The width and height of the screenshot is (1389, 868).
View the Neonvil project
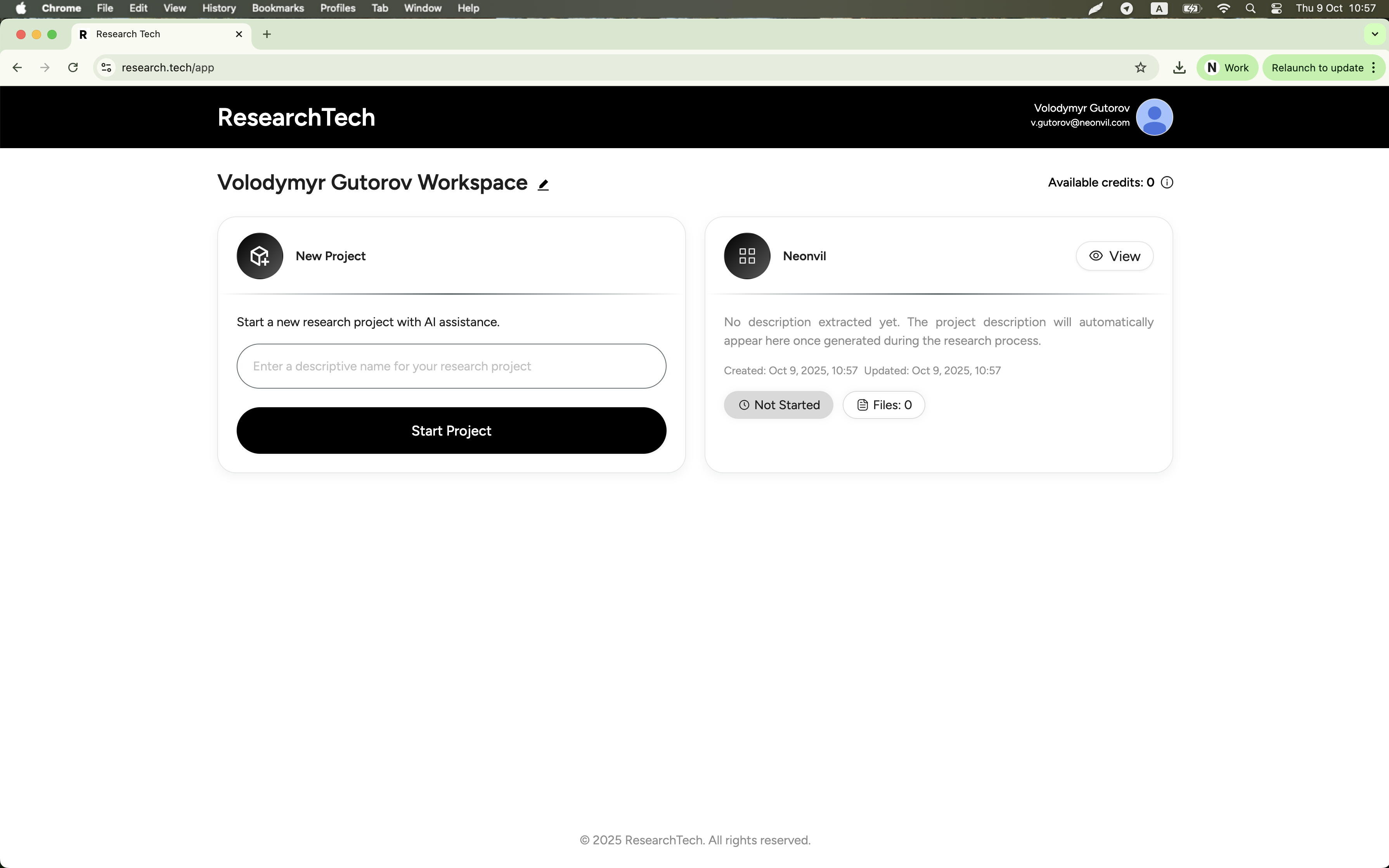click(x=1114, y=256)
